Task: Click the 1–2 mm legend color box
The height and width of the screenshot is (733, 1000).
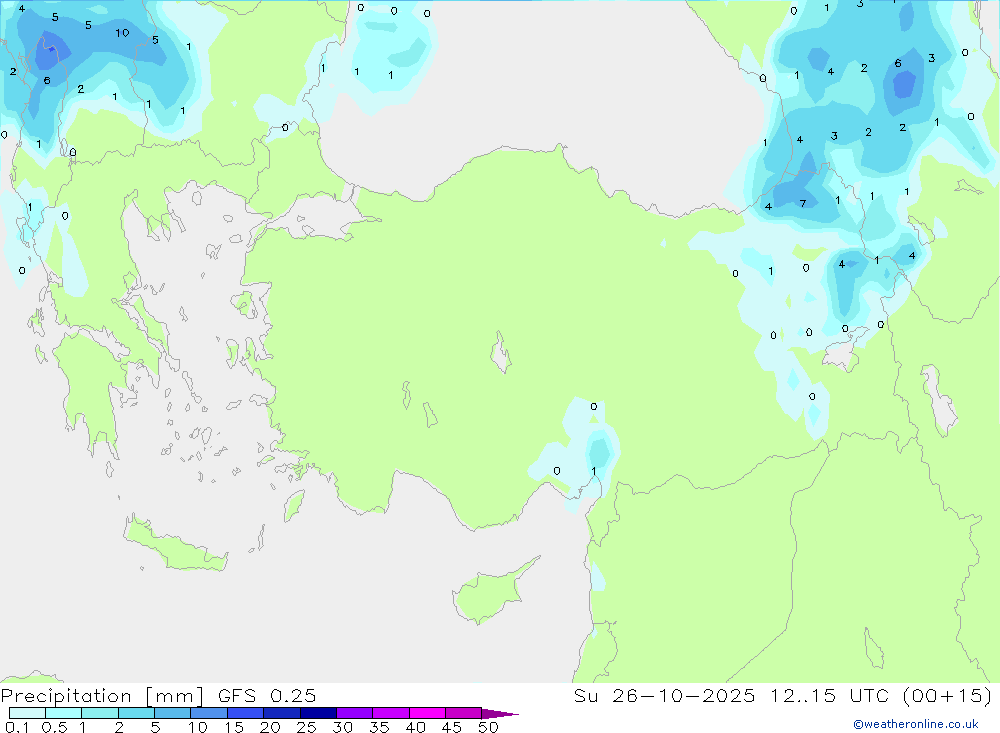Action: pyautogui.click(x=99, y=713)
